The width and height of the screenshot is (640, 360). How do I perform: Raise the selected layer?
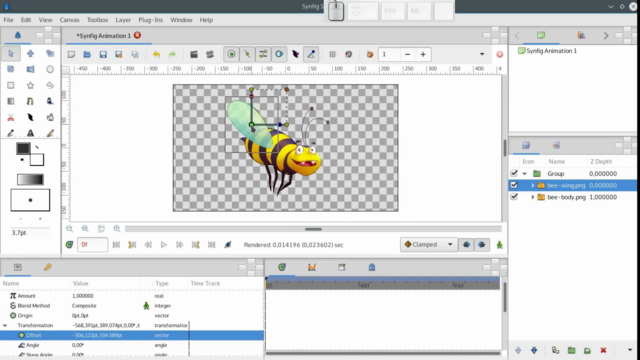pos(518,350)
